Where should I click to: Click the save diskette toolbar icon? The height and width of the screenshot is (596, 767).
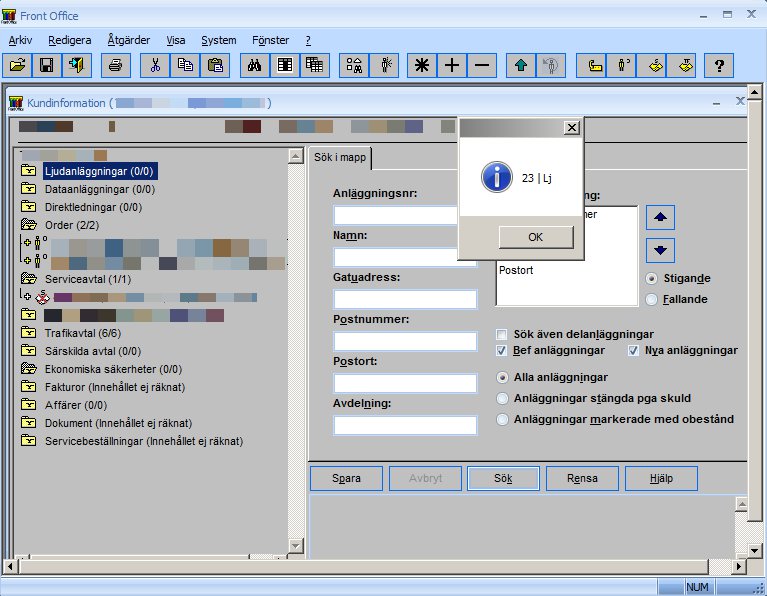pyautogui.click(x=46, y=66)
